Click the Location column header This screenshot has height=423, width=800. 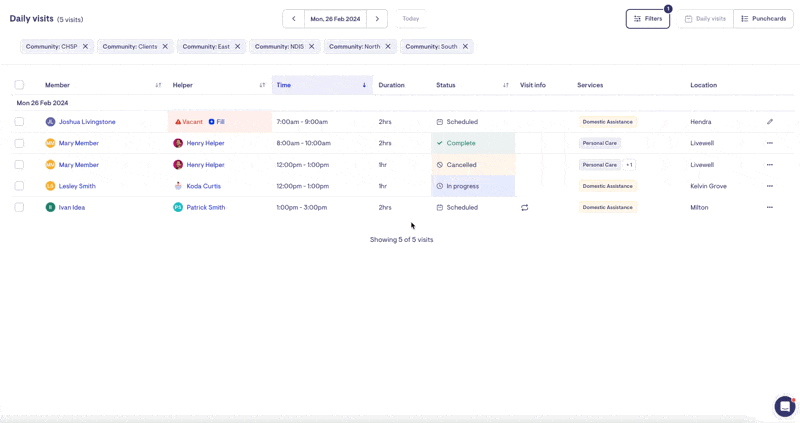704,85
